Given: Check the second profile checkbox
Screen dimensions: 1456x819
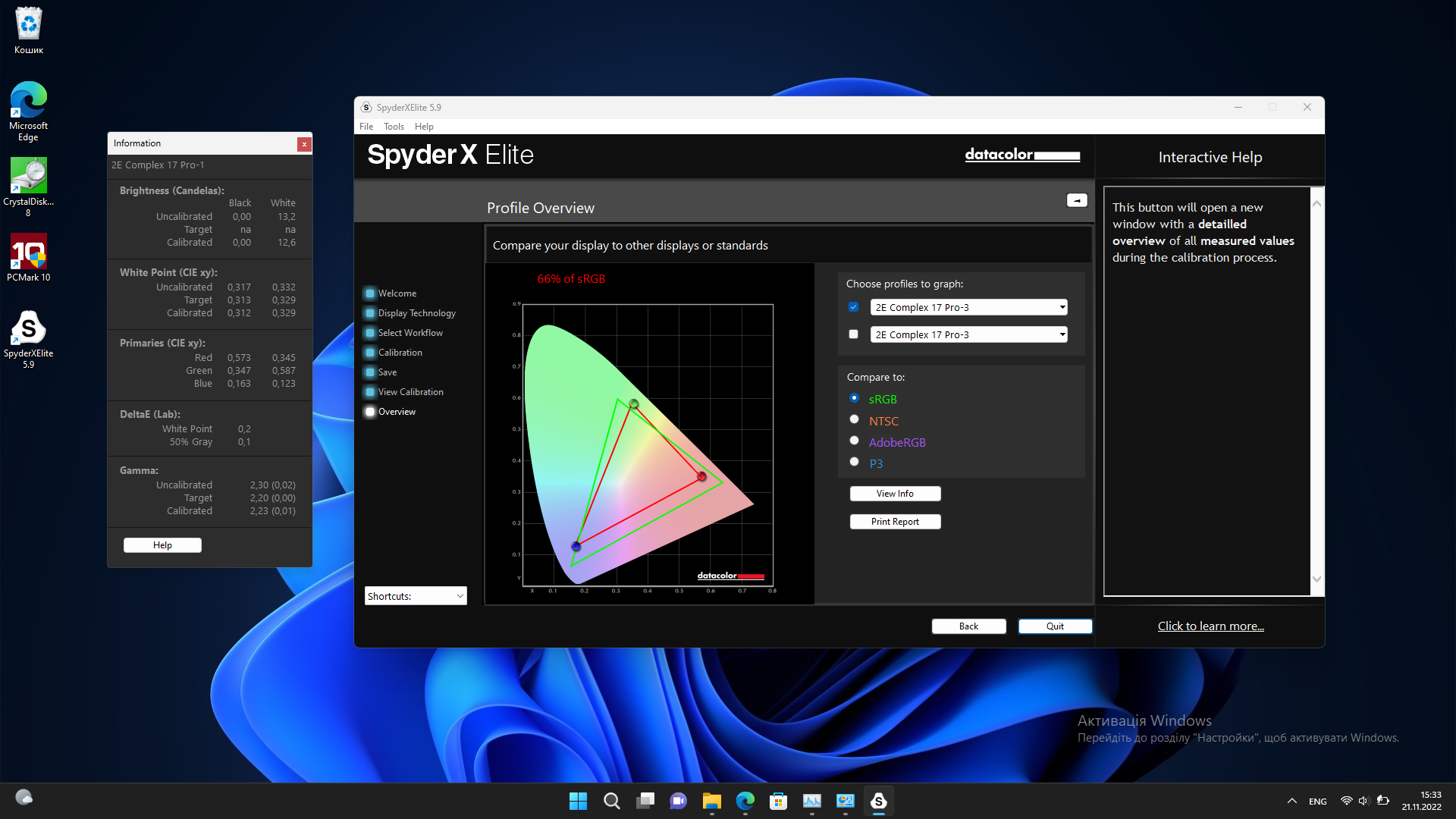Looking at the screenshot, I should tap(853, 334).
